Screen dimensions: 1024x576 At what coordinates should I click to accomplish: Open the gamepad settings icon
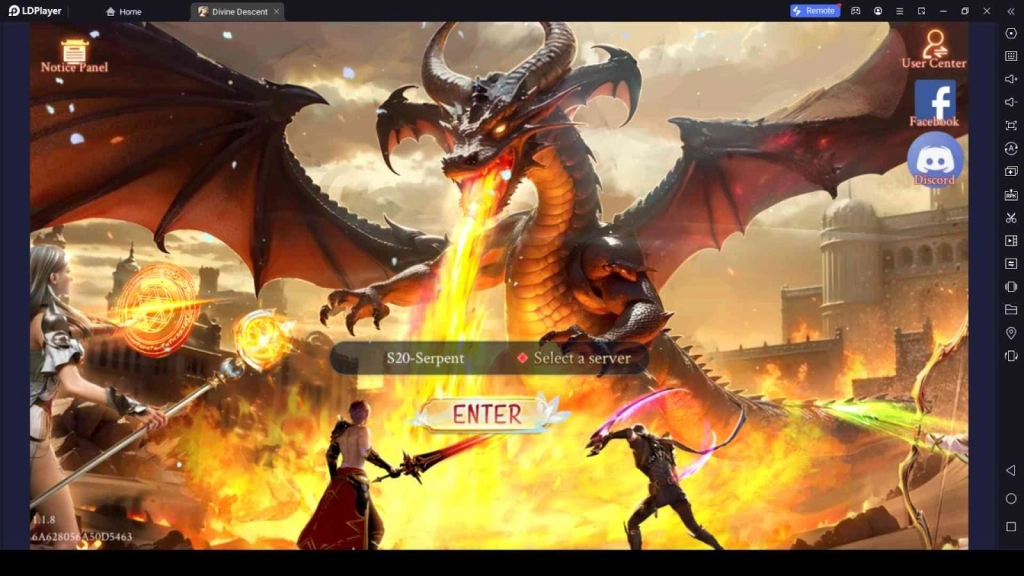[856, 11]
